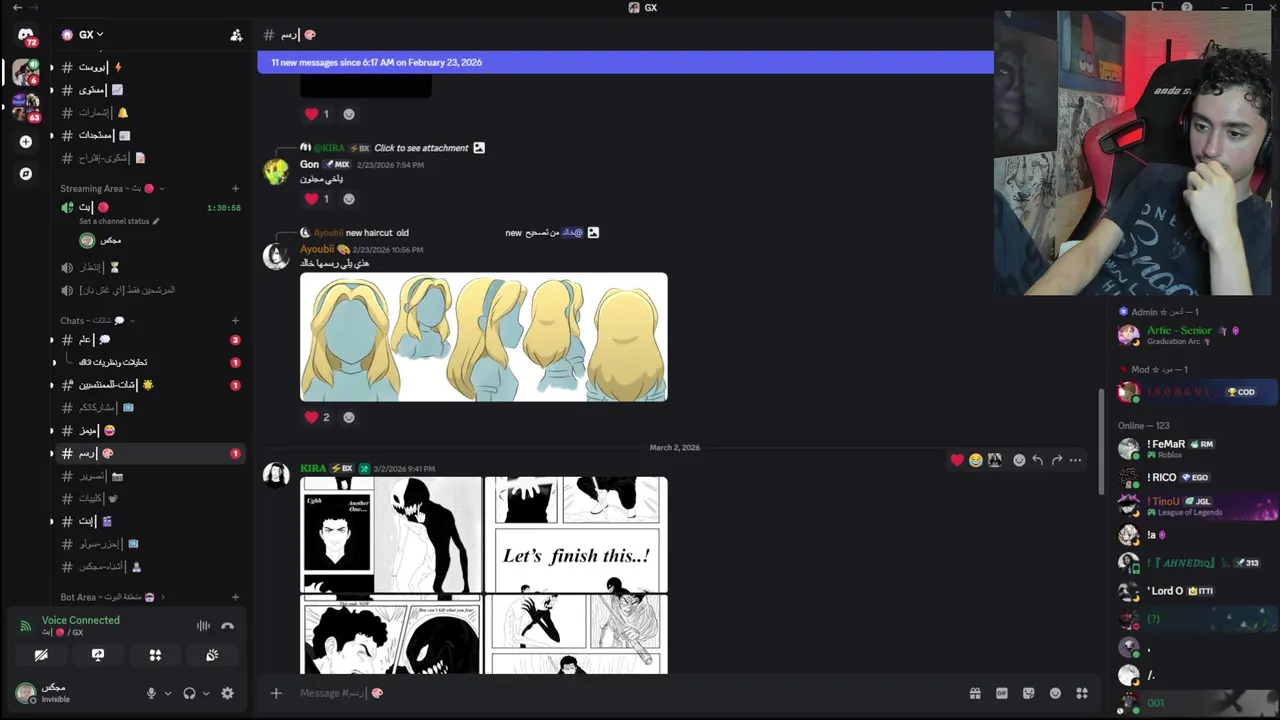The height and width of the screenshot is (720, 1280).
Task: Open the بروست text channel
Action: click(x=148, y=67)
